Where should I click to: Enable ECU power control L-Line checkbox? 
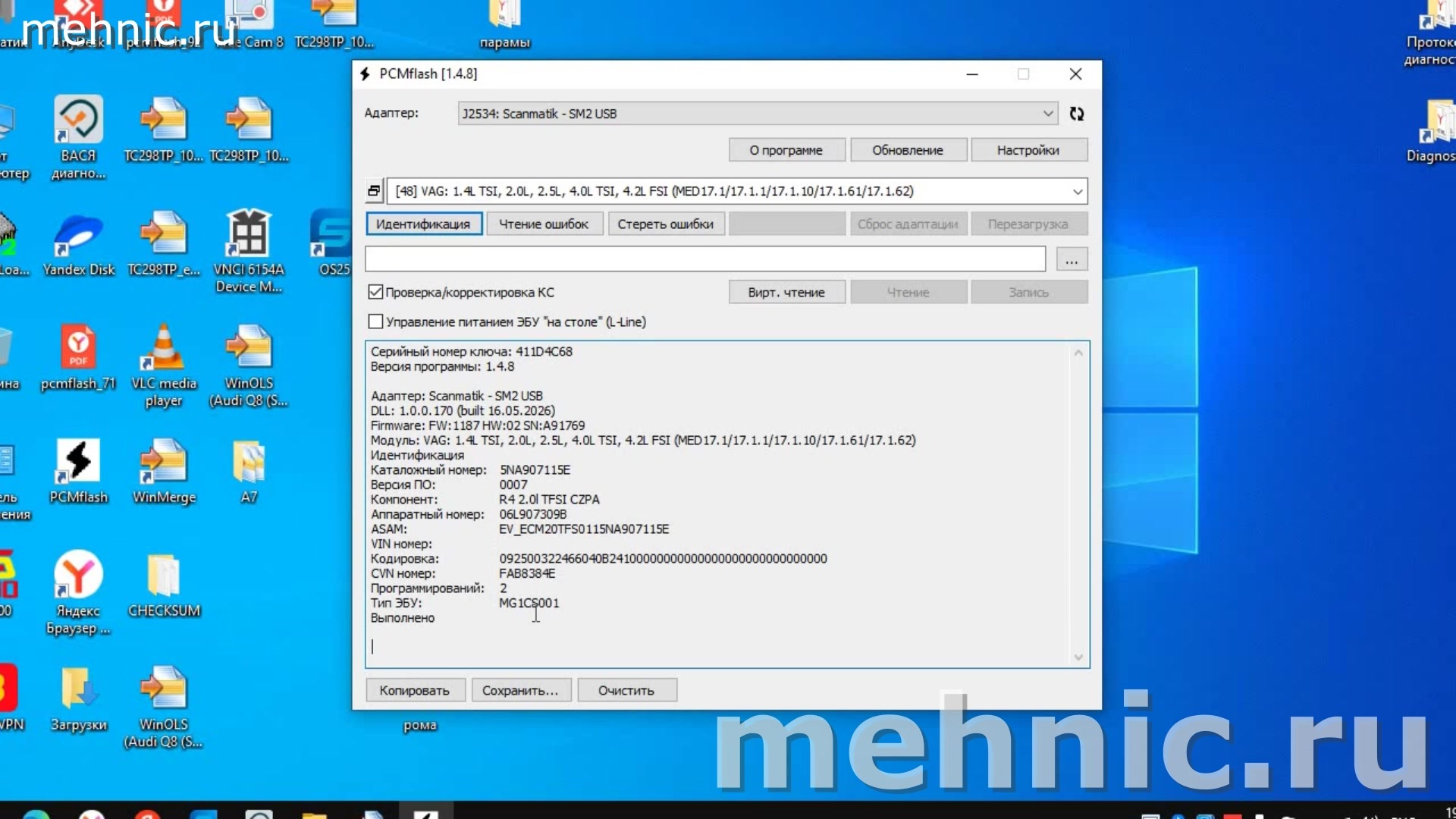coord(375,322)
